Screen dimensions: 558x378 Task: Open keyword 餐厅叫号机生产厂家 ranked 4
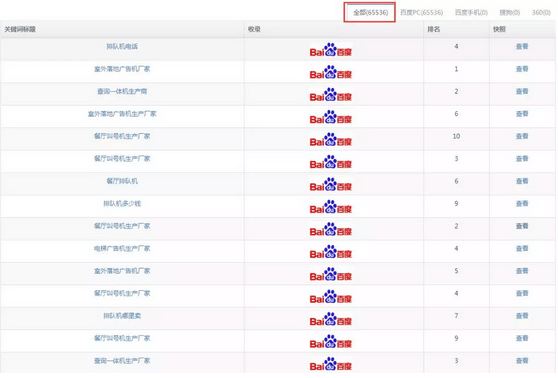click(122, 293)
